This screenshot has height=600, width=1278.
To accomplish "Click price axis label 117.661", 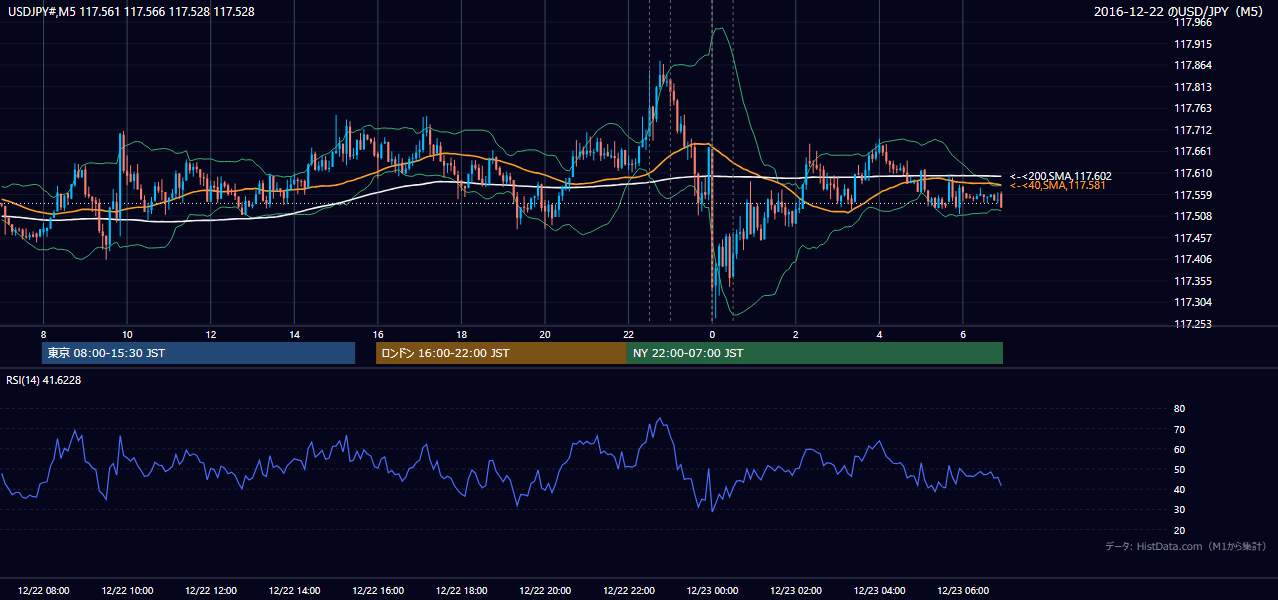I will 1194,152.
